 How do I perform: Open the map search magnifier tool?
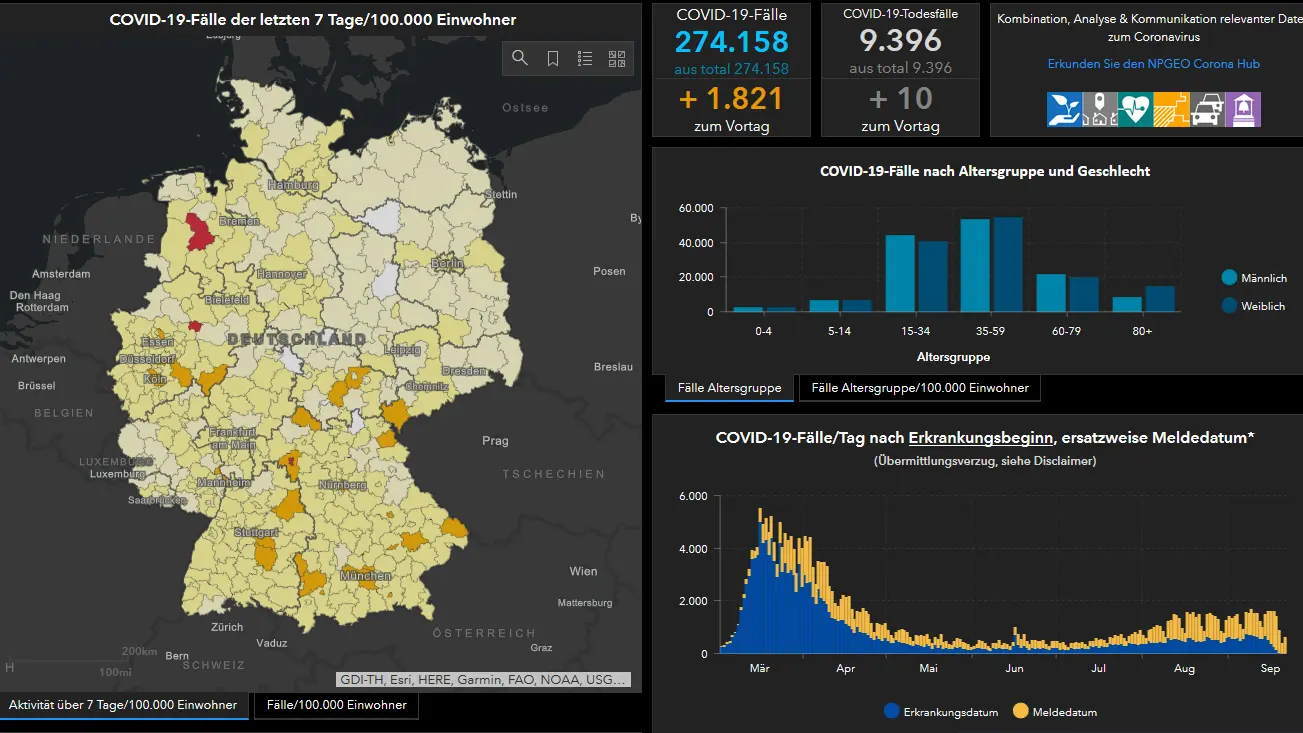tap(520, 59)
